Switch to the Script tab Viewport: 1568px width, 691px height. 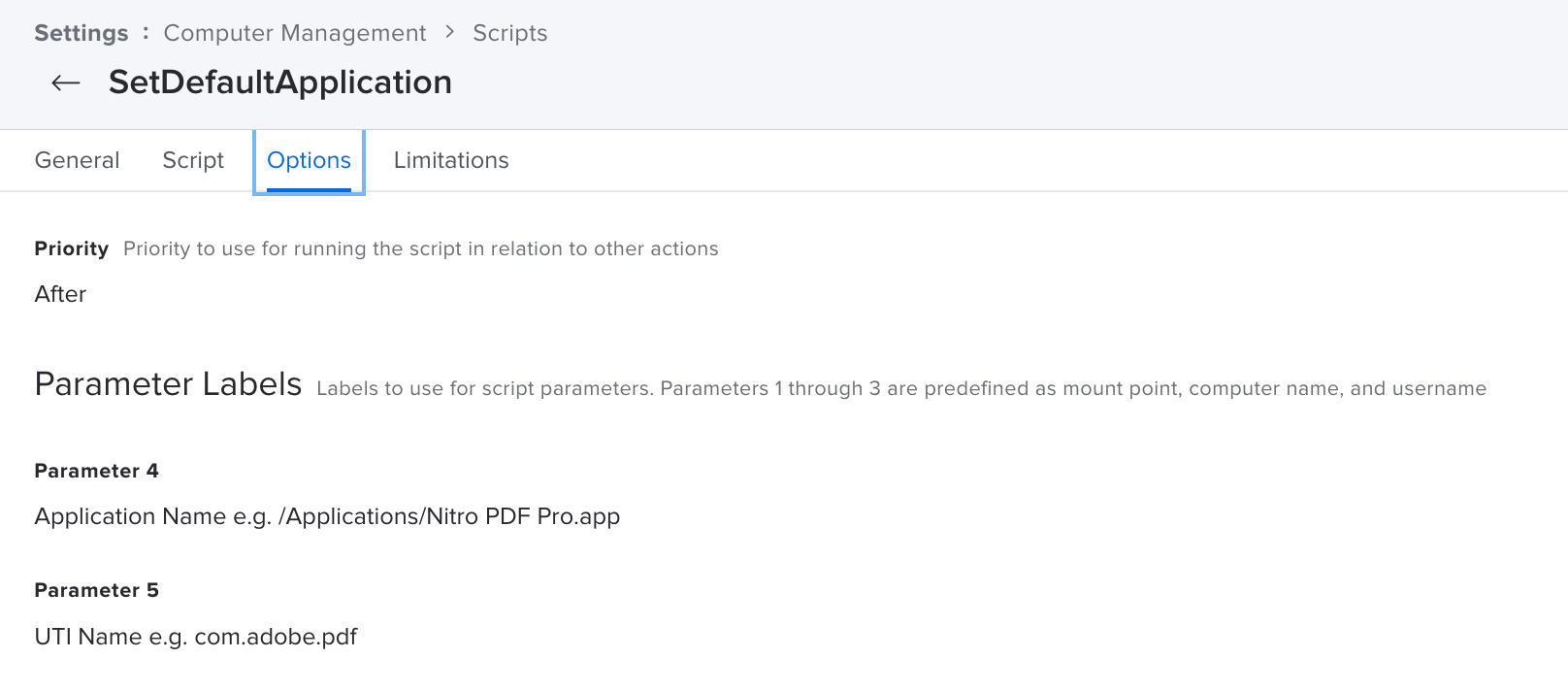pos(193,160)
